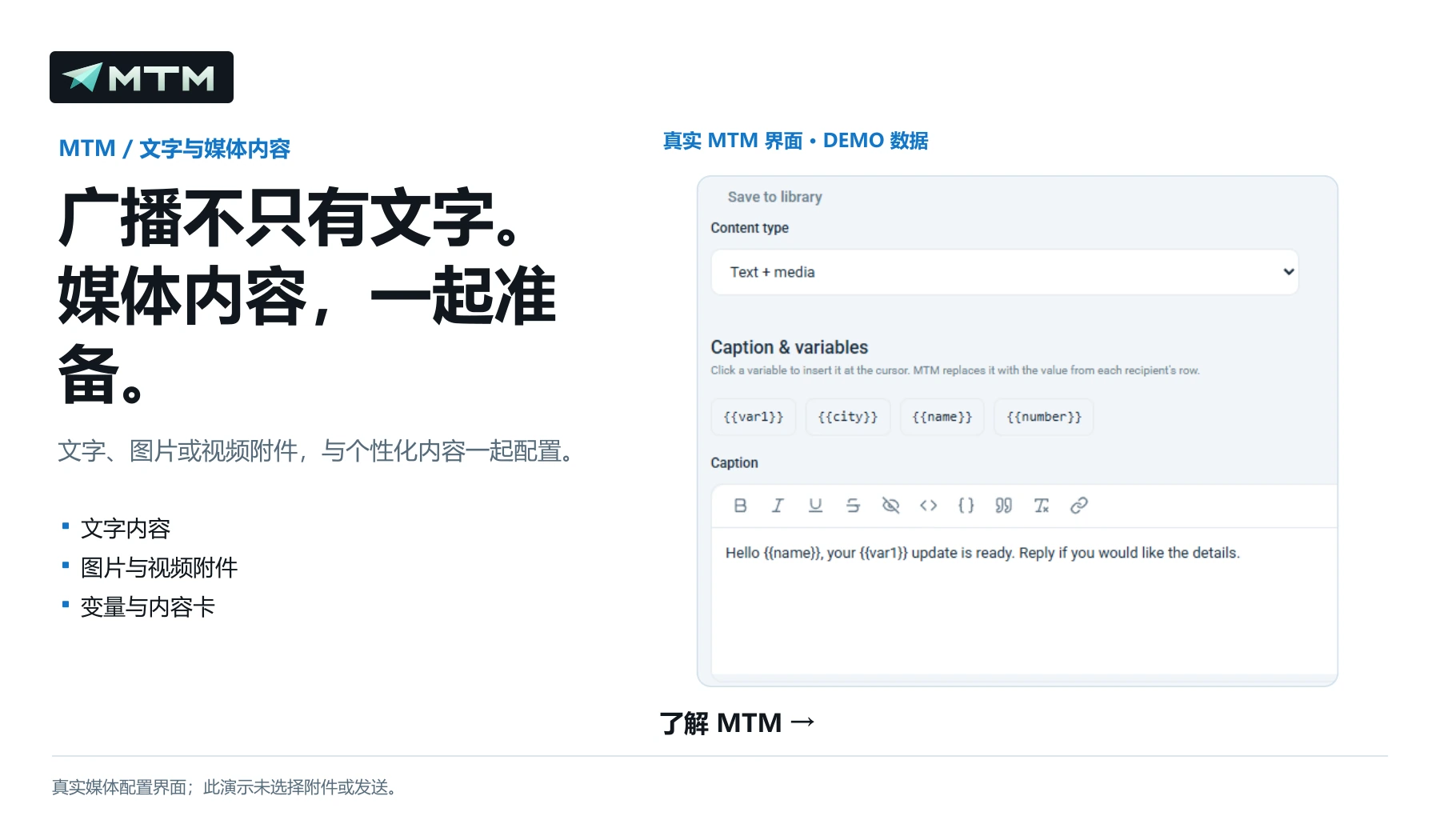1440x840 pixels.
Task: Click the Save to library option
Action: (x=774, y=197)
